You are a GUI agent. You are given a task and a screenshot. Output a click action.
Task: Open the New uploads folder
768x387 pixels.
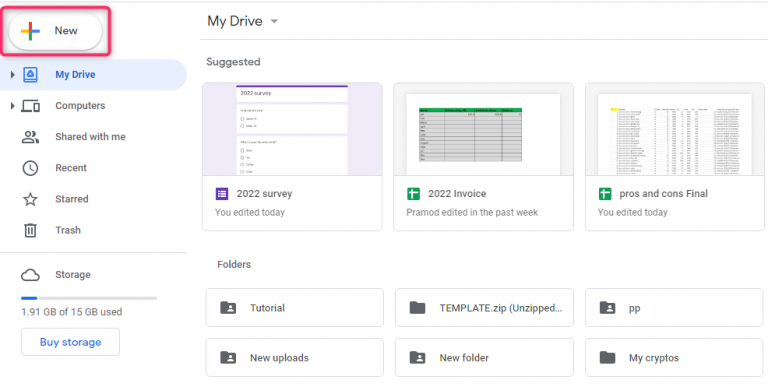(294, 358)
